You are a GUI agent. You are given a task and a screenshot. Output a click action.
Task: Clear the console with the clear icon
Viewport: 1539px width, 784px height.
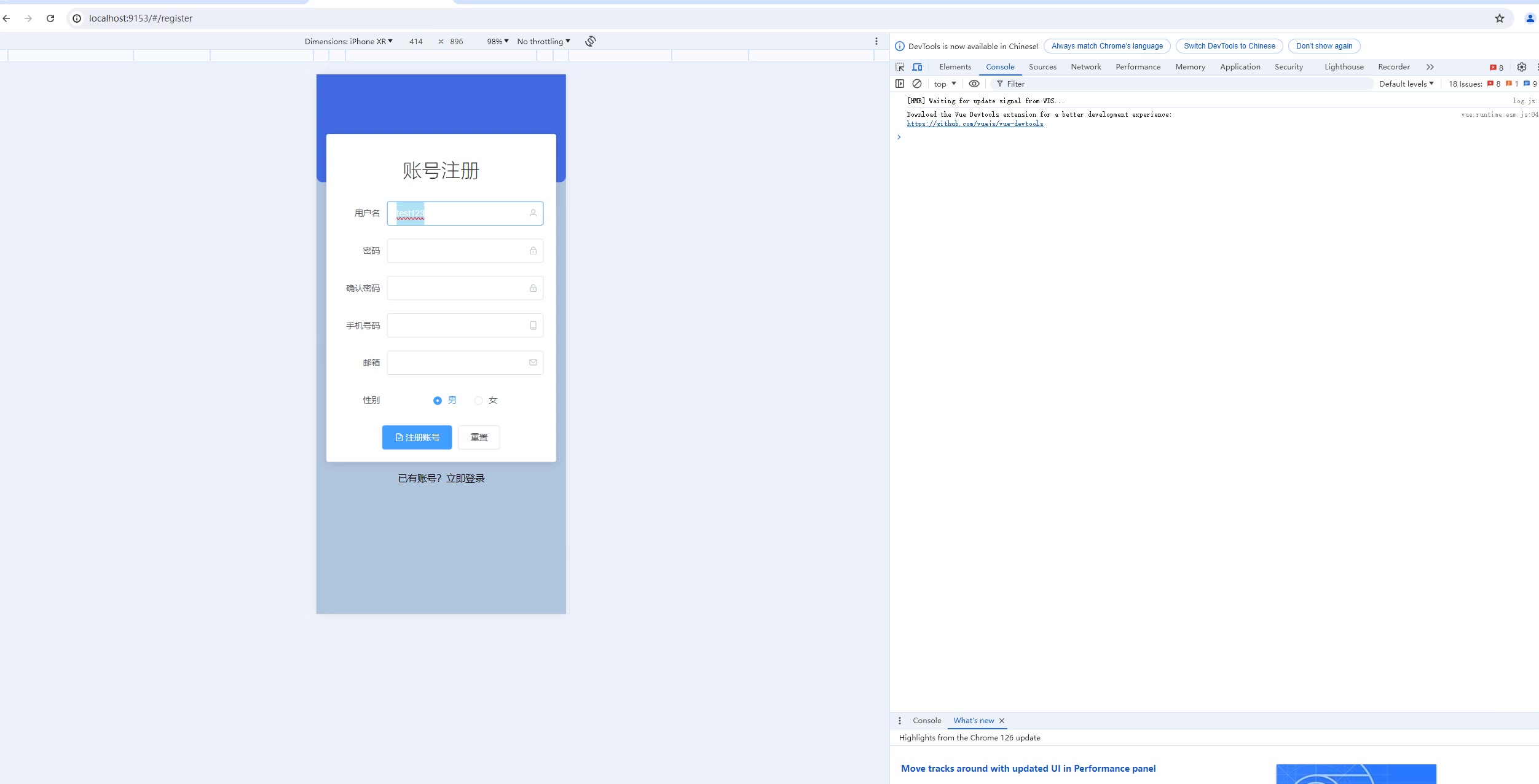click(916, 84)
